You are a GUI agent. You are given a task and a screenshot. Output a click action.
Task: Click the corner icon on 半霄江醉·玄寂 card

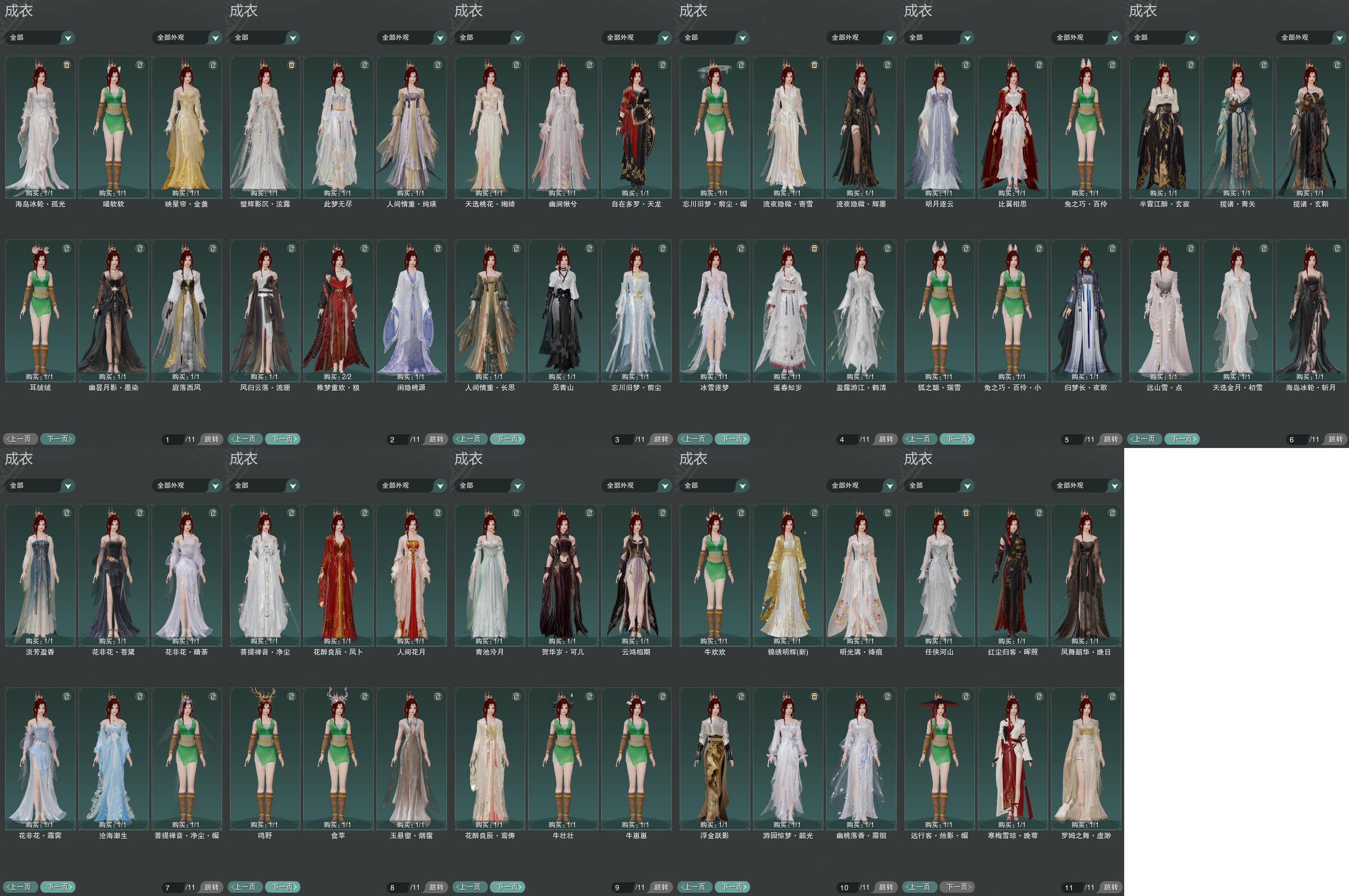coord(1191,65)
